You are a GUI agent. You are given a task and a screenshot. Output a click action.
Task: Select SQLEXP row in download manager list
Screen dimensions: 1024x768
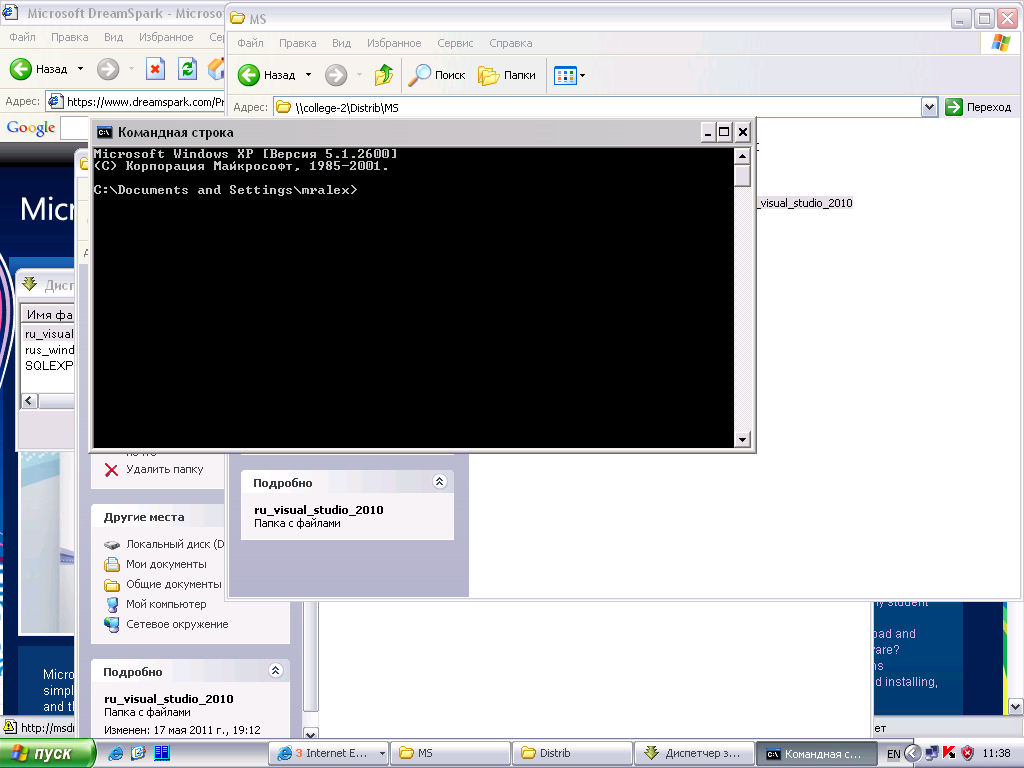[49, 366]
